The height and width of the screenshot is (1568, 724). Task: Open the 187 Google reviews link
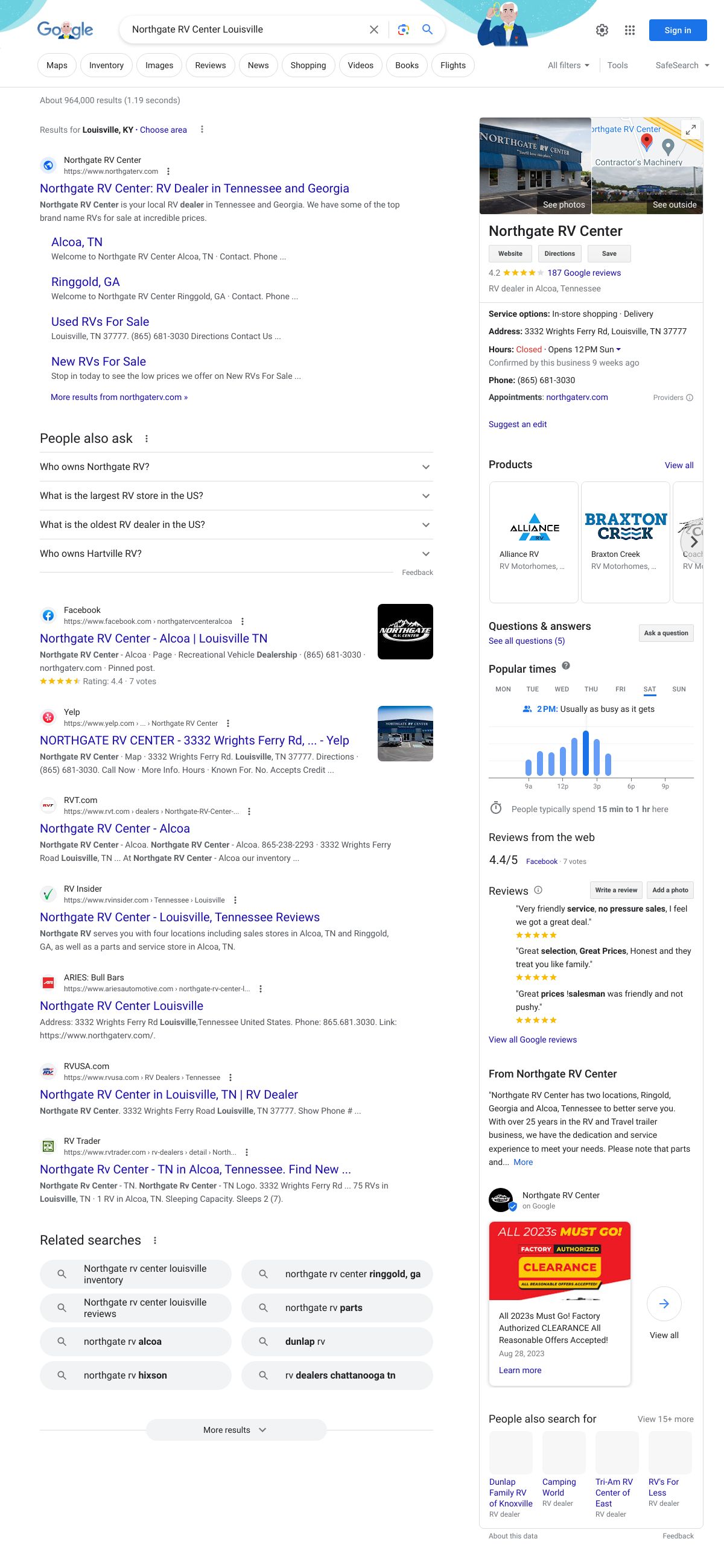583,273
